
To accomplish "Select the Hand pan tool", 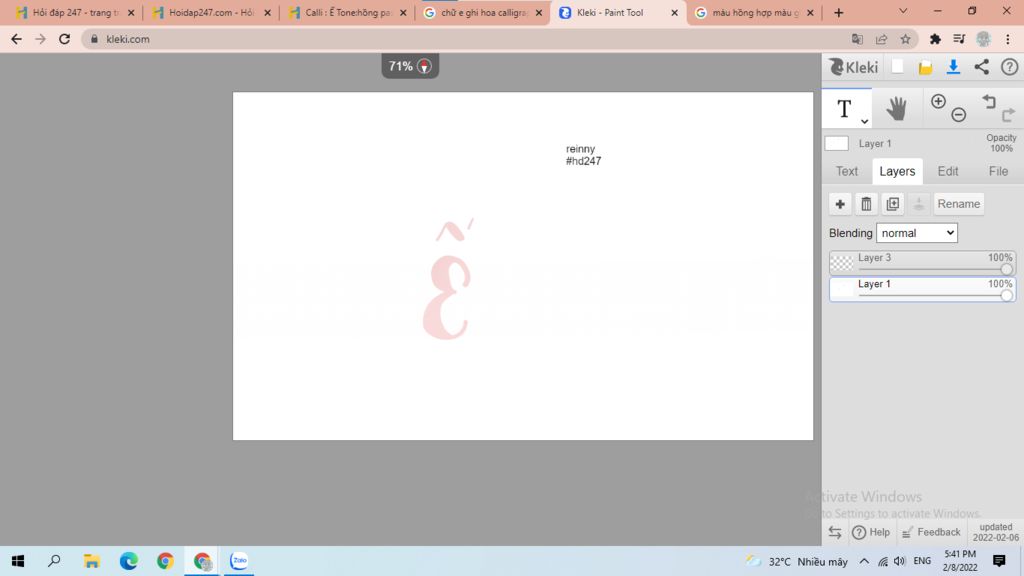I will (x=897, y=108).
